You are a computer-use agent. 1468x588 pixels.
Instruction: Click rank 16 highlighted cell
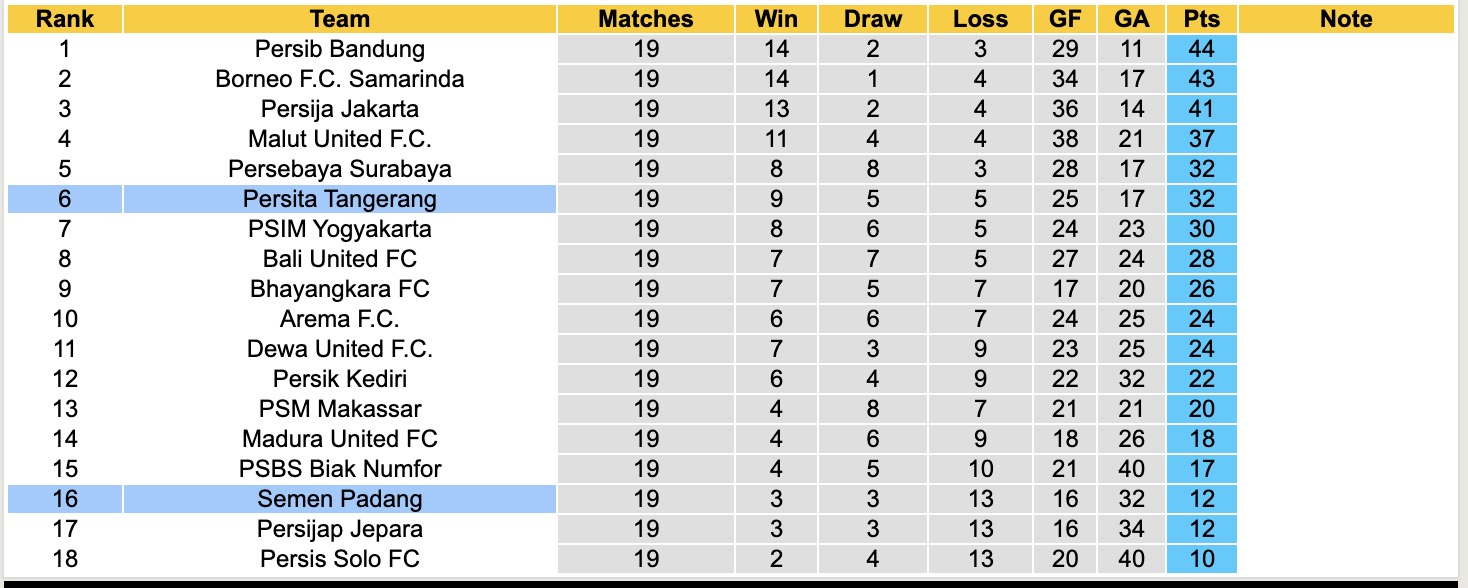click(x=65, y=499)
